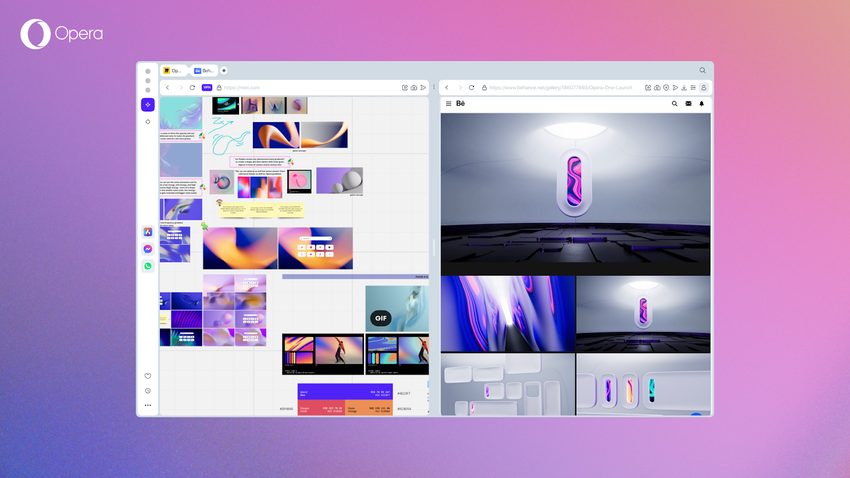Open Easy Setup in the right toolbar

(693, 88)
